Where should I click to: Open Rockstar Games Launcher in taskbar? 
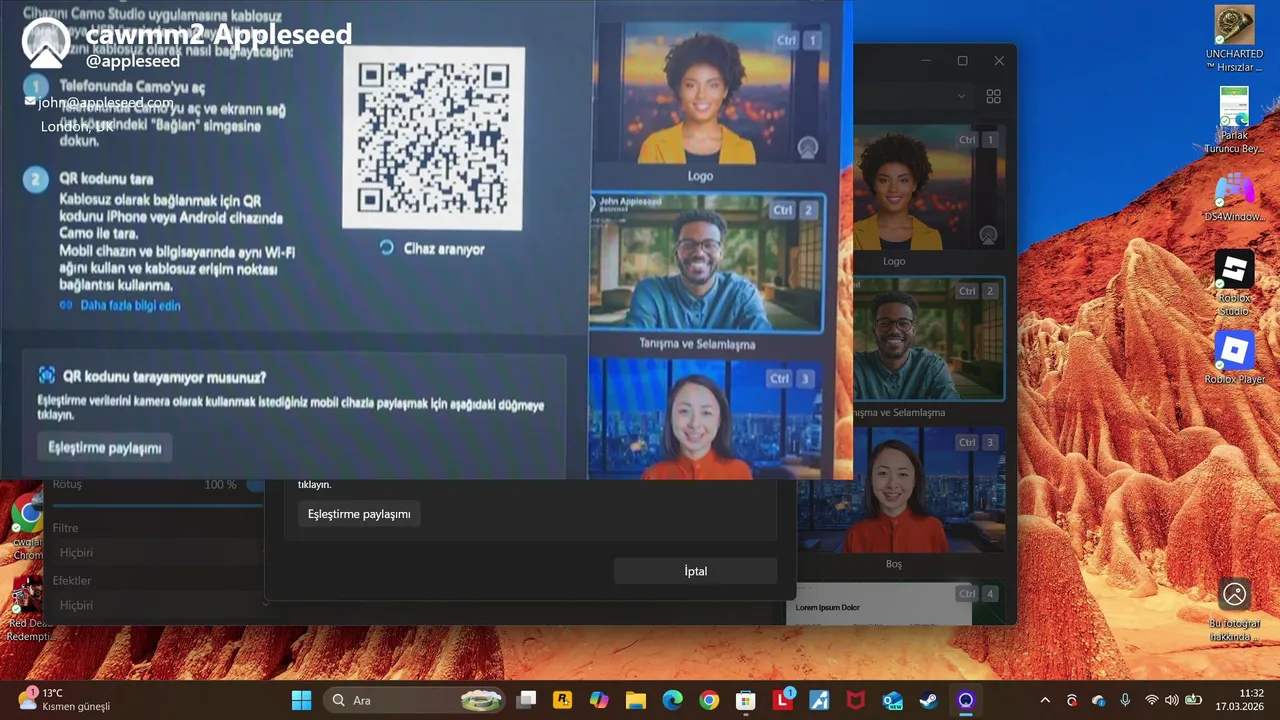[x=562, y=700]
